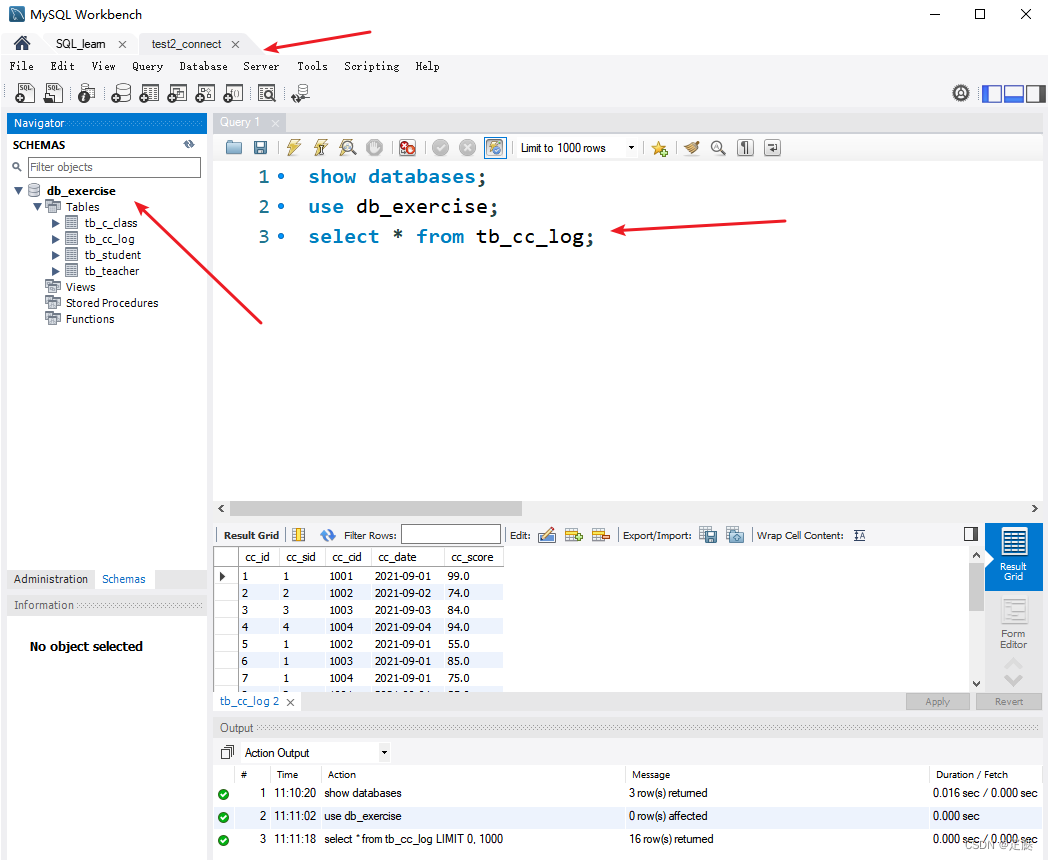
Task: Switch to Administration navigator tab
Action: (51, 579)
